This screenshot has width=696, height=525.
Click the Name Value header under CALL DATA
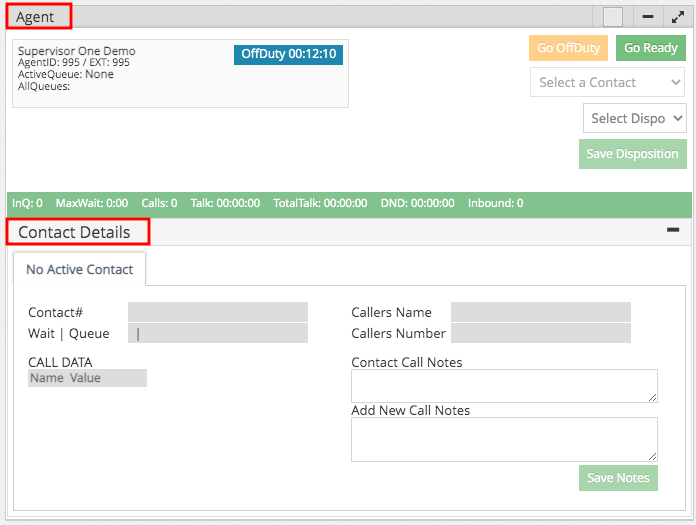click(x=87, y=378)
